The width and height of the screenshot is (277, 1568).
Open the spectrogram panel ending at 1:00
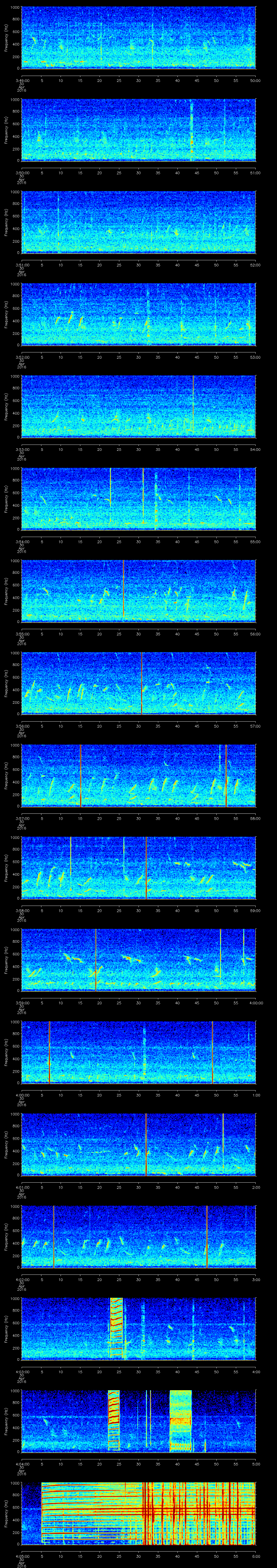point(138,1052)
